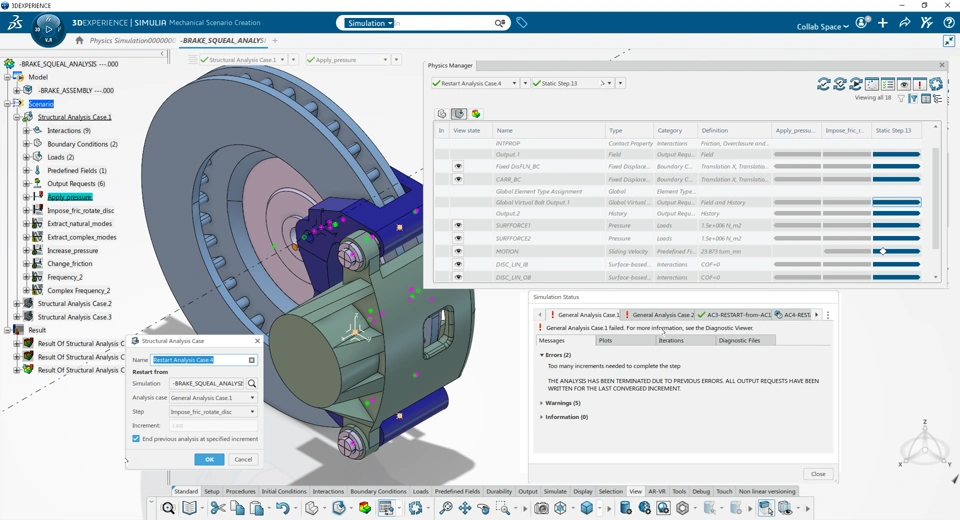960x520 pixels.
Task: Click the home icon in tab bar
Action: (79, 40)
